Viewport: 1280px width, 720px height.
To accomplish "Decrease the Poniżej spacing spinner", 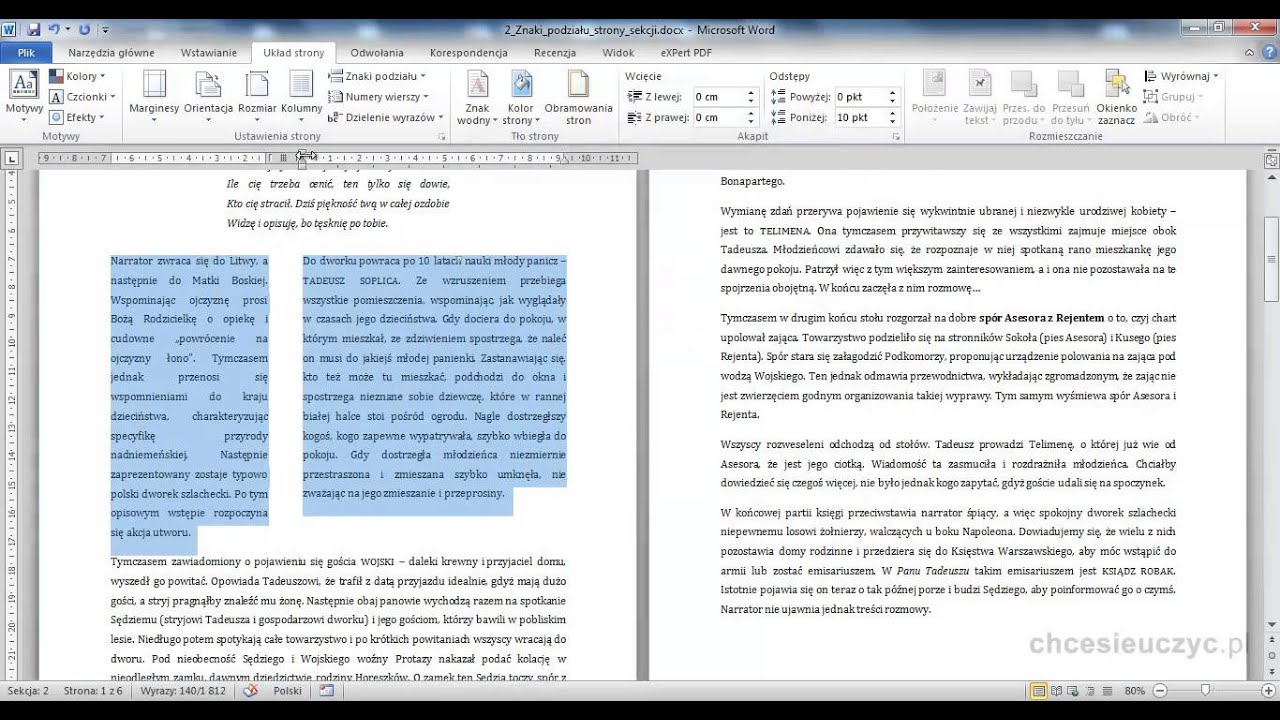I will (x=892, y=121).
